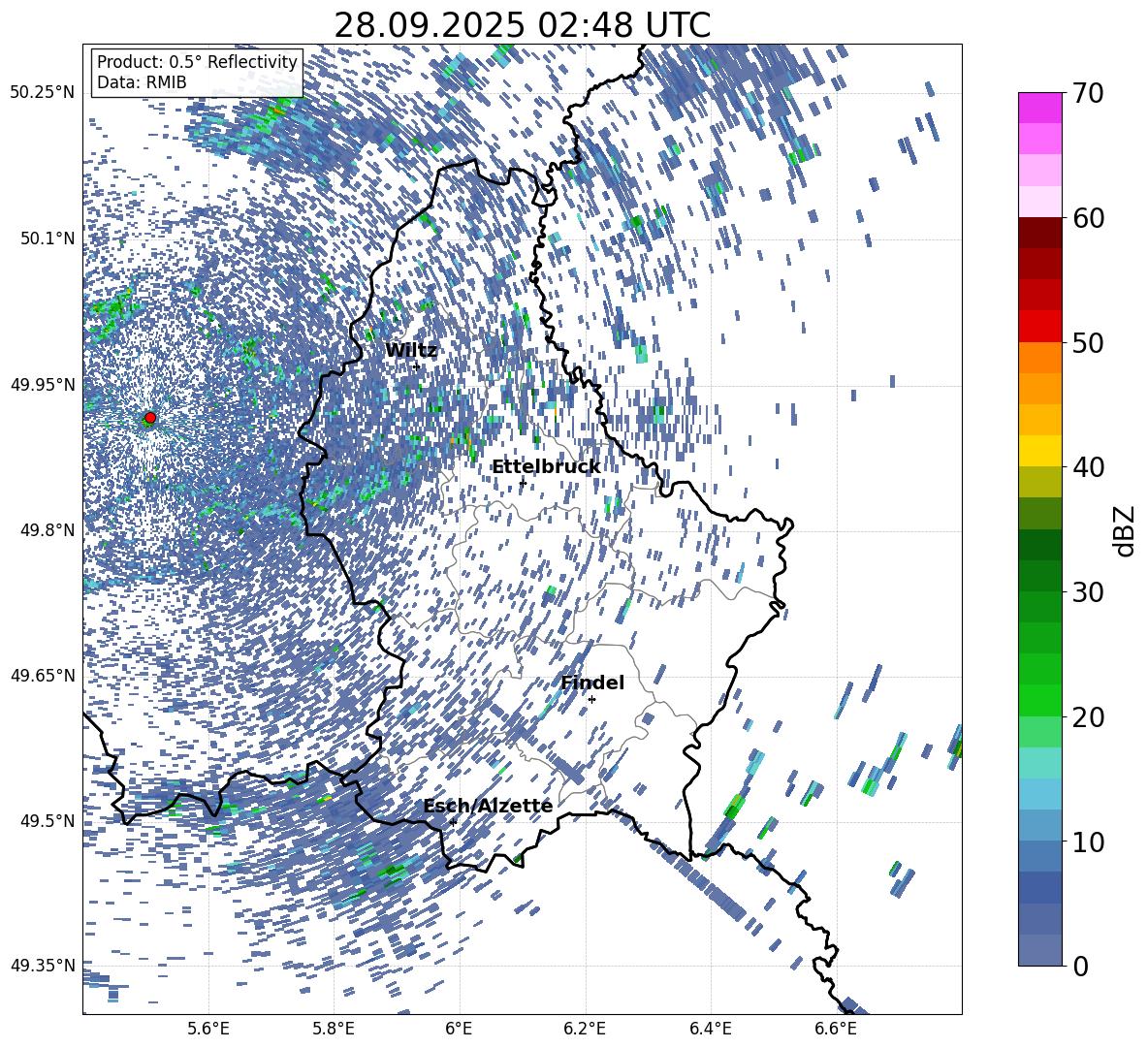The height and width of the screenshot is (1048, 1148).
Task: Click the 5.8°E longitude label
Action: (x=334, y=1029)
